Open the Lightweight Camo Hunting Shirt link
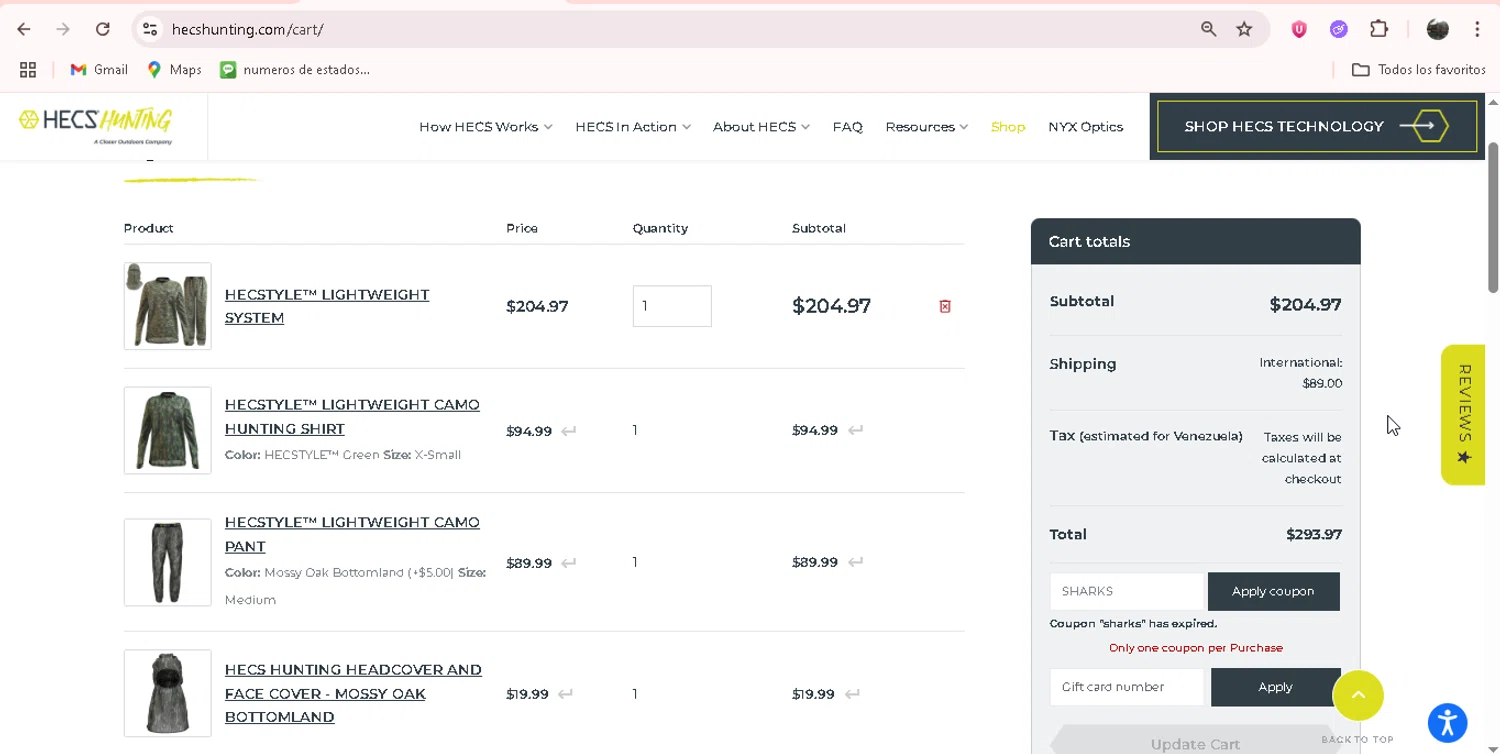This screenshot has height=754, width=1500. pyautogui.click(x=352, y=417)
